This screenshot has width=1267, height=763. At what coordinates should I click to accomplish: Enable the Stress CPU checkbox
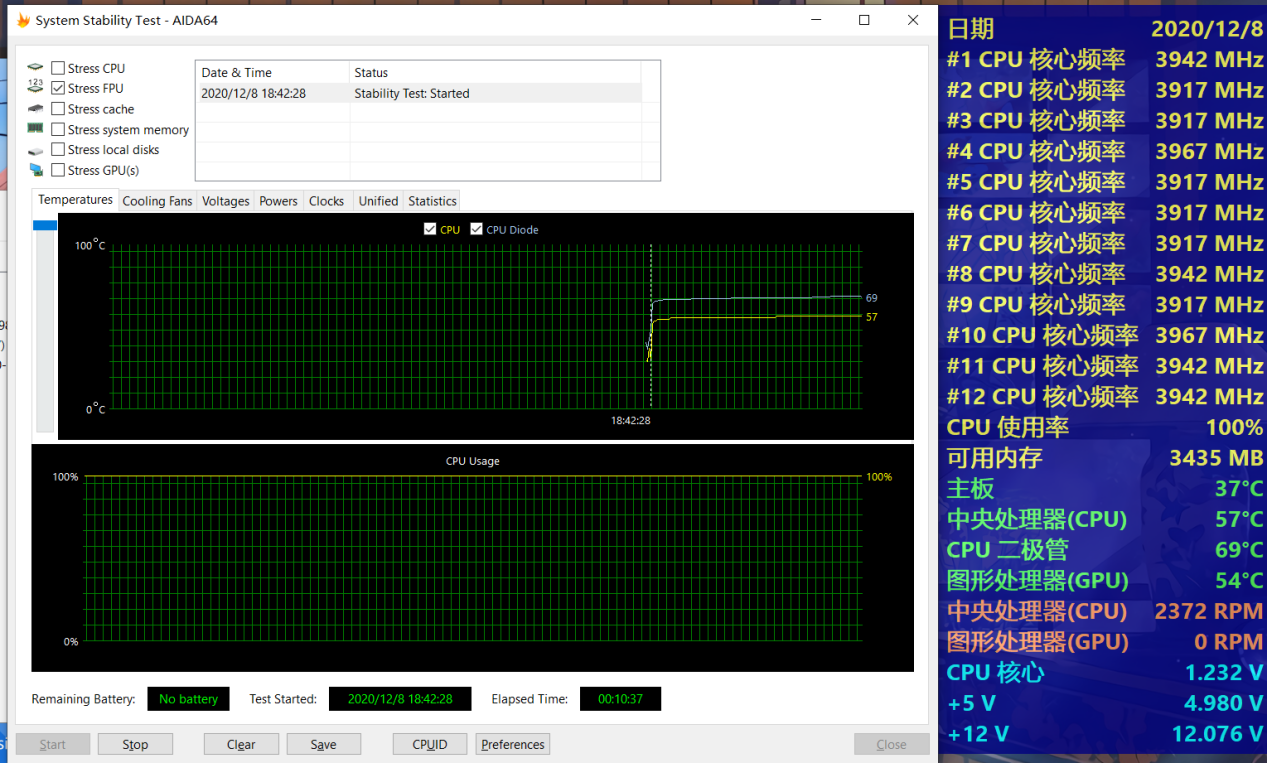pos(58,68)
